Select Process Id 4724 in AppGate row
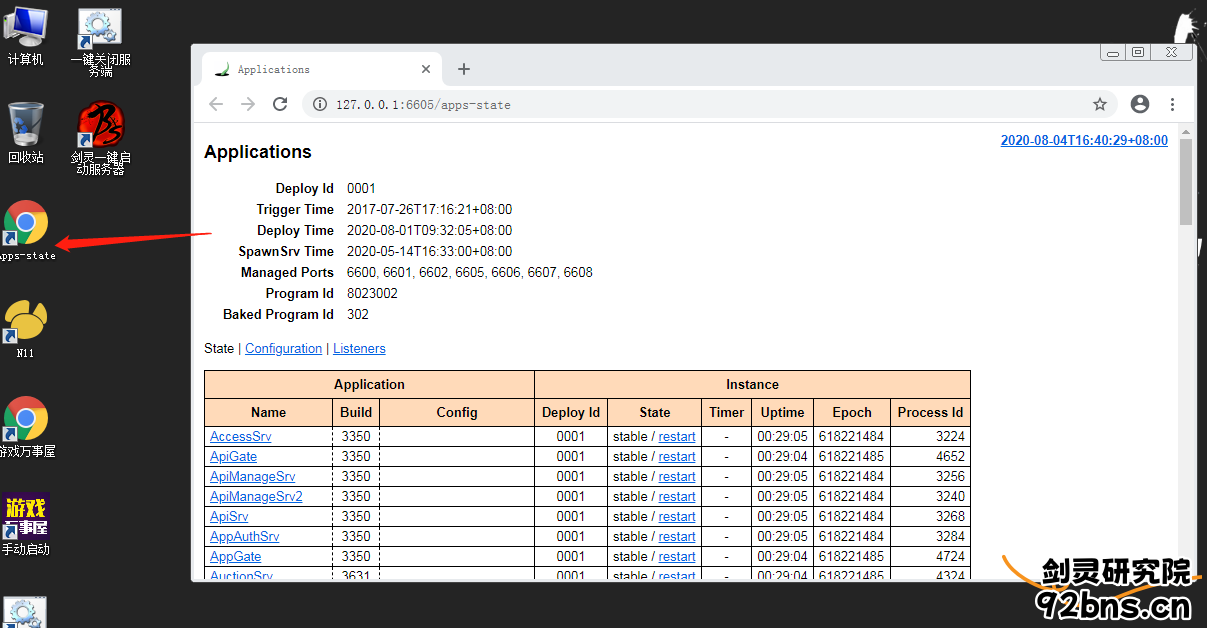The width and height of the screenshot is (1207, 628). pos(950,557)
